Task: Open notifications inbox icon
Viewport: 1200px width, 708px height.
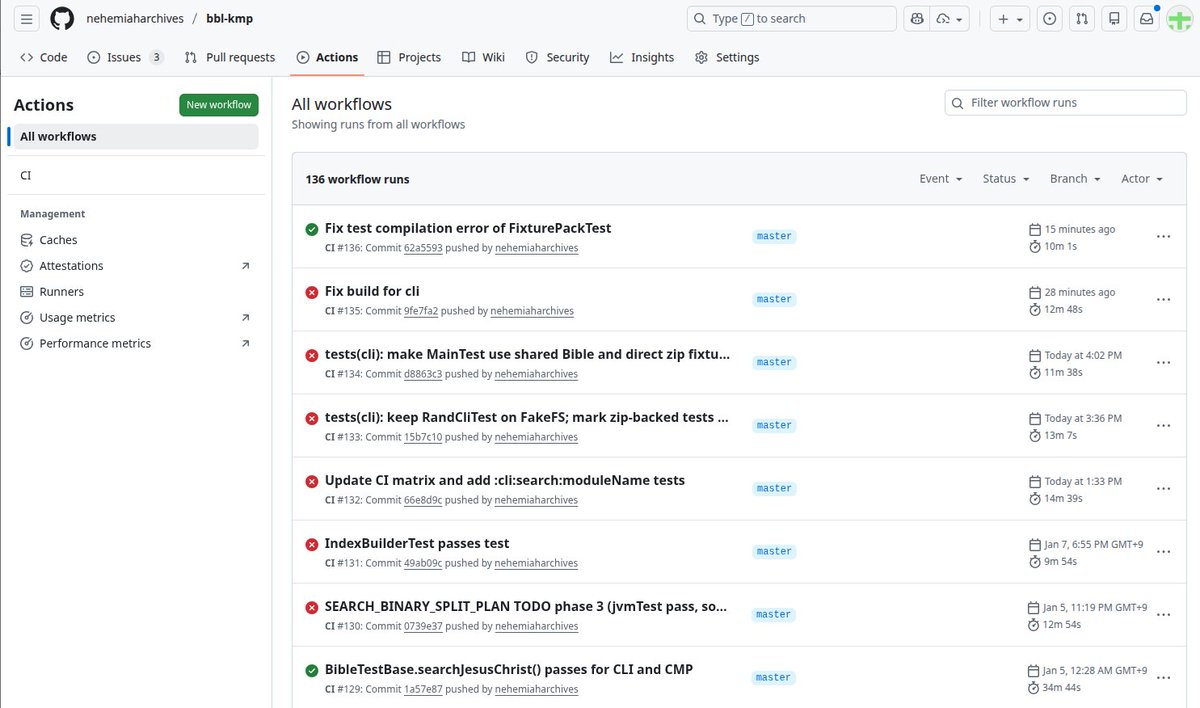Action: (x=1147, y=19)
